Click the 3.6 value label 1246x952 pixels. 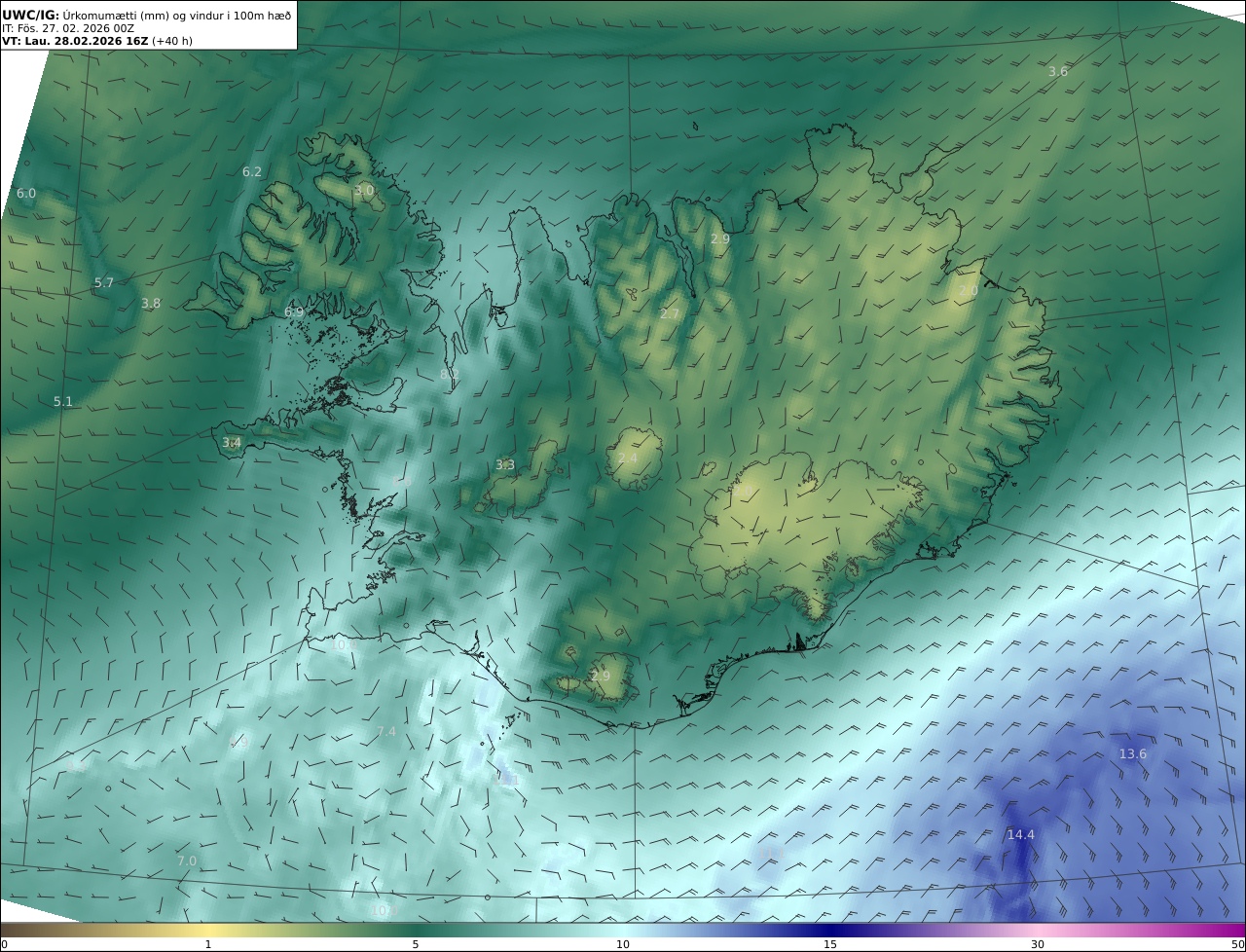click(1058, 72)
